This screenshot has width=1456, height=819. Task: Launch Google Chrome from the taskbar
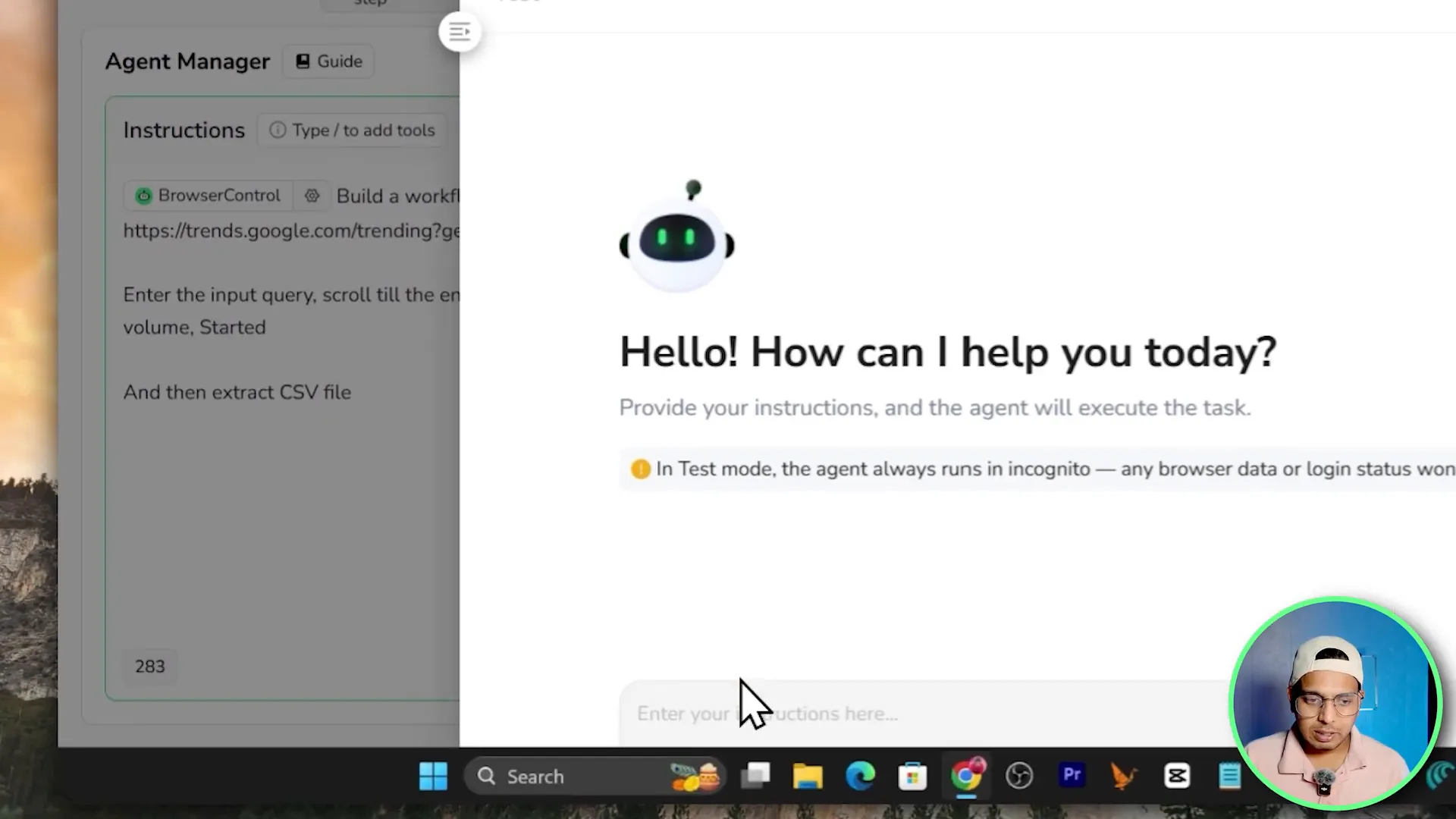(x=966, y=776)
